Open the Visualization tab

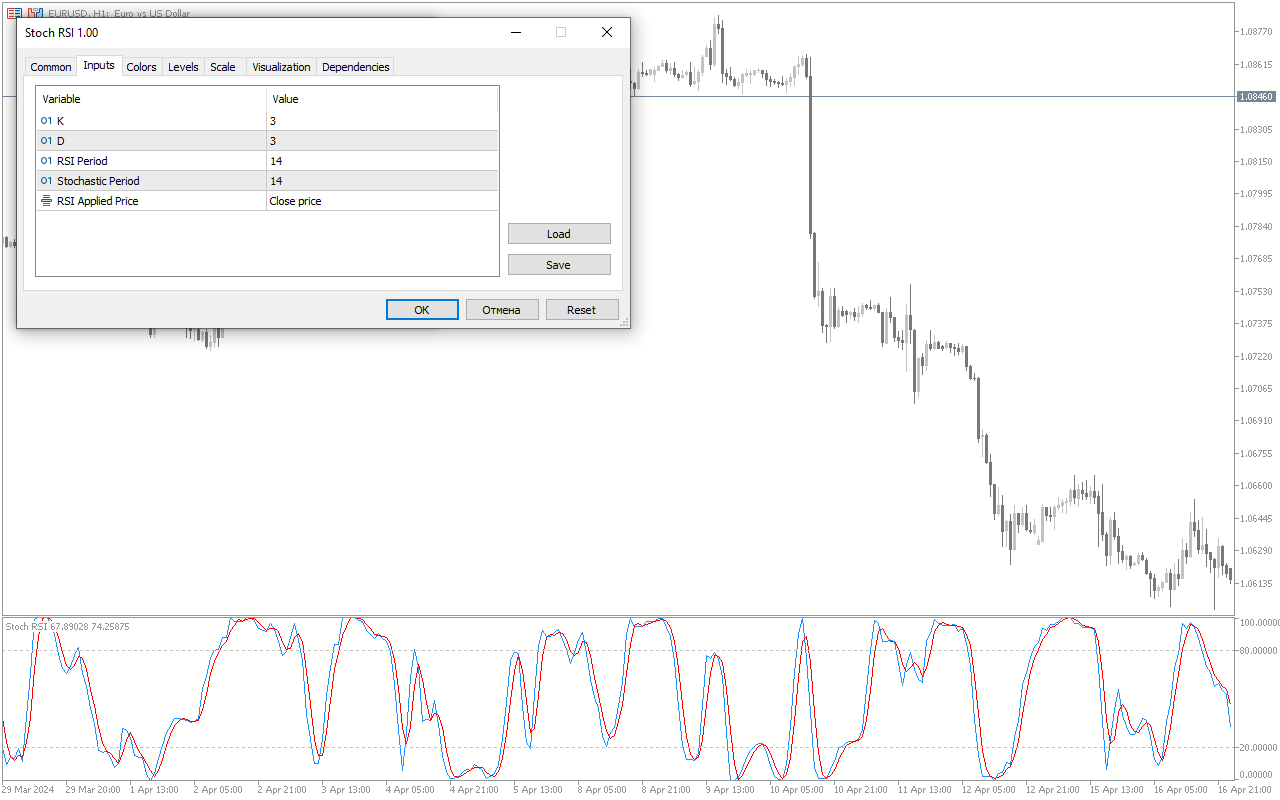281,67
